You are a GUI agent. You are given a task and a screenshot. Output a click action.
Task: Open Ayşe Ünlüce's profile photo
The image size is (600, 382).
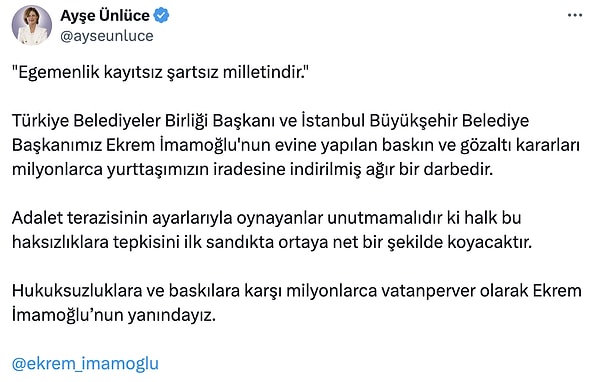(x=32, y=25)
